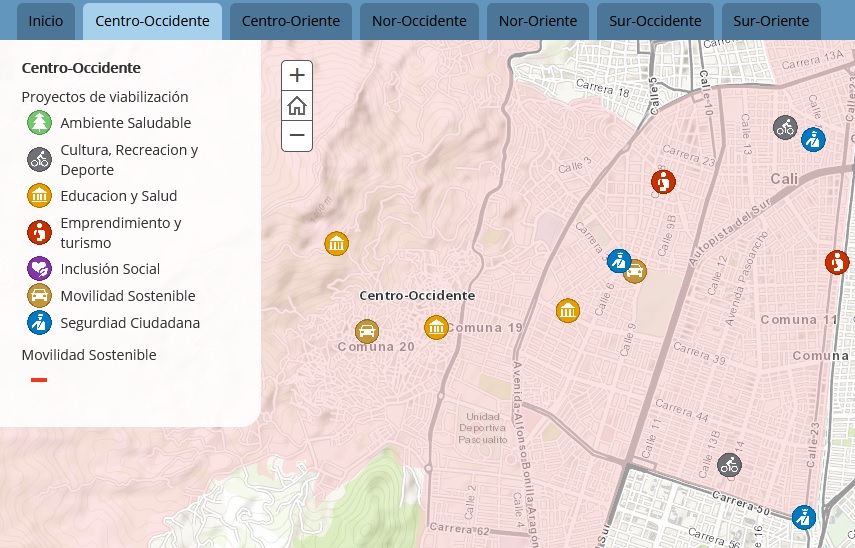
Task: Click 'Carrera 62' street label
Action: click(459, 528)
